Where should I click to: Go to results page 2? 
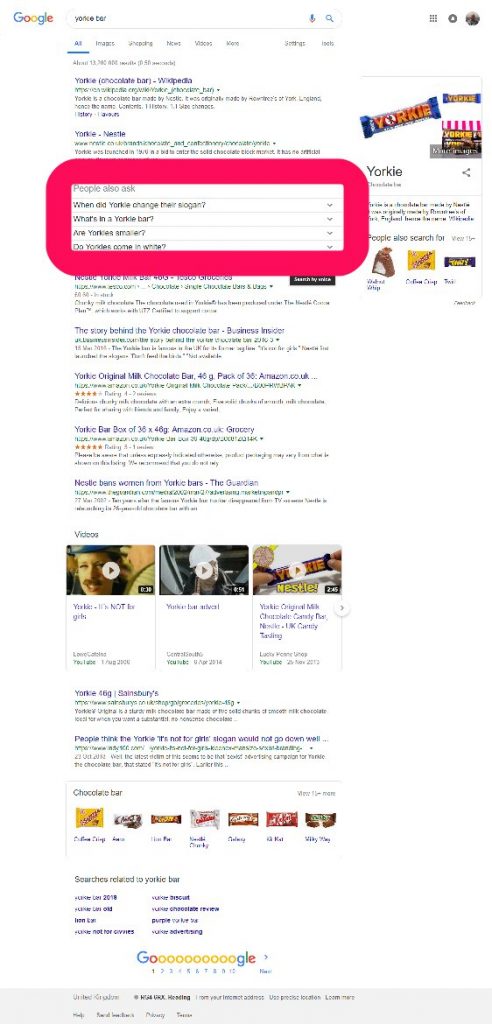tap(161, 971)
